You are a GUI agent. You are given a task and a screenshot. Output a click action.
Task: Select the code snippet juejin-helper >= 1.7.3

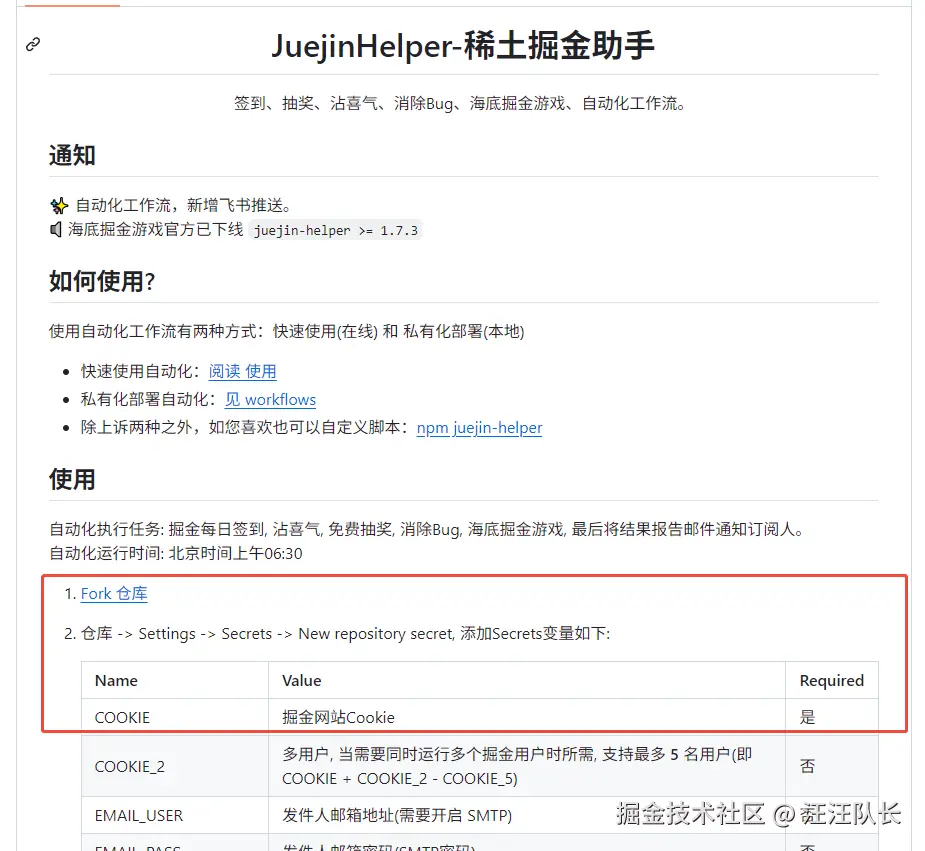[x=337, y=229]
